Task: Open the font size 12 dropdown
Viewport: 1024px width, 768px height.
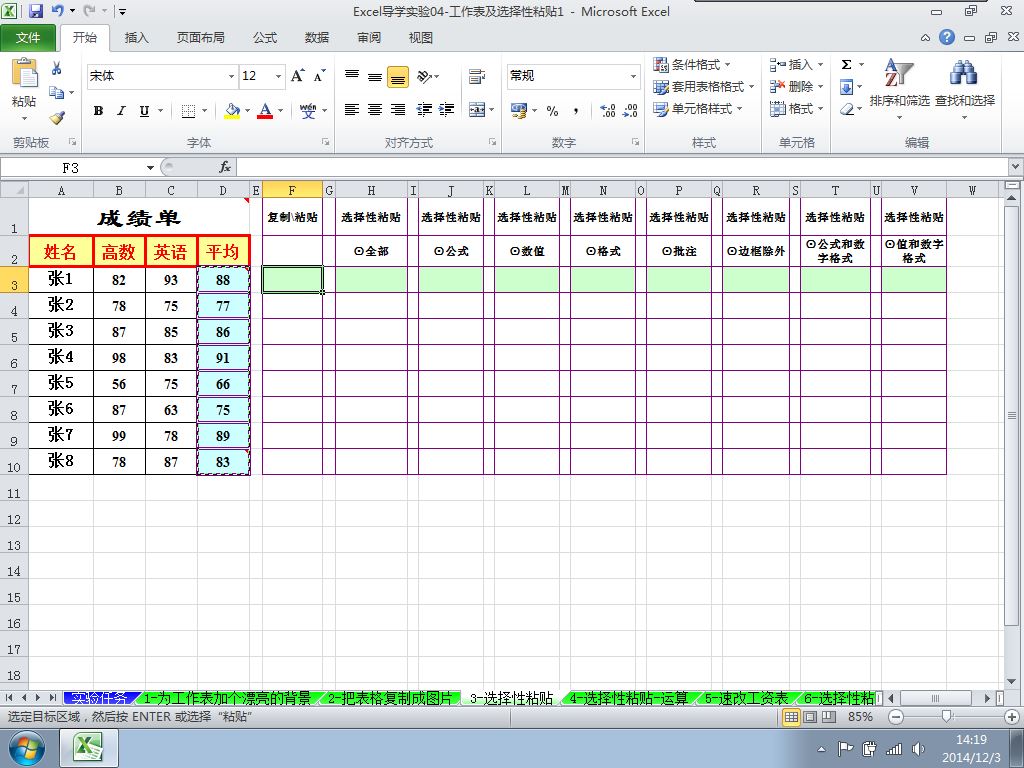Action: [x=278, y=76]
